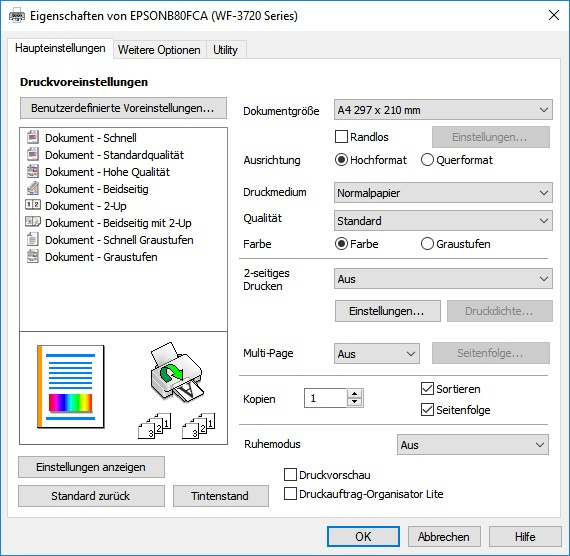Uncheck the Sortieren checkbox
This screenshot has width=570, height=556.
pos(427,389)
